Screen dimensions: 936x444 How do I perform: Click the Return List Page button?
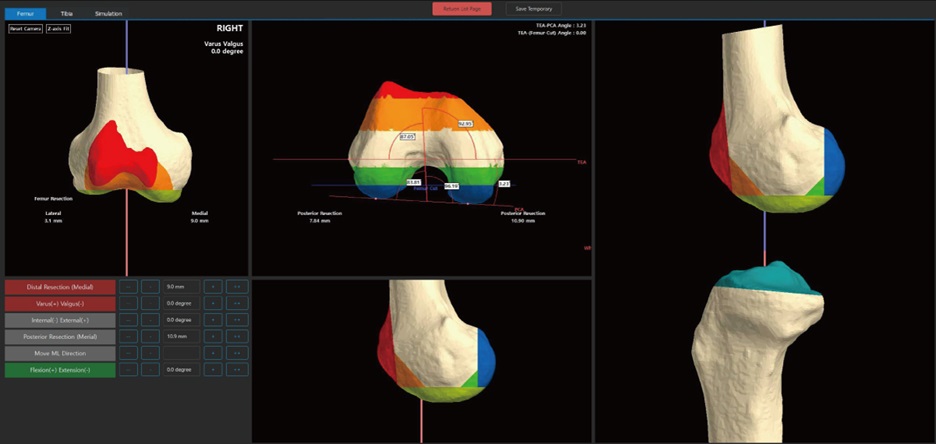pyautogui.click(x=462, y=9)
